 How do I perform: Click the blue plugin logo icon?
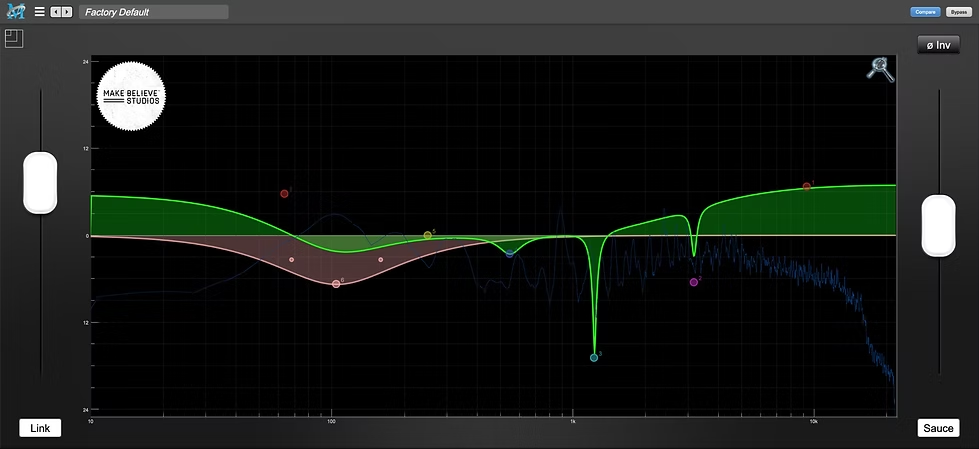pyautogui.click(x=17, y=12)
